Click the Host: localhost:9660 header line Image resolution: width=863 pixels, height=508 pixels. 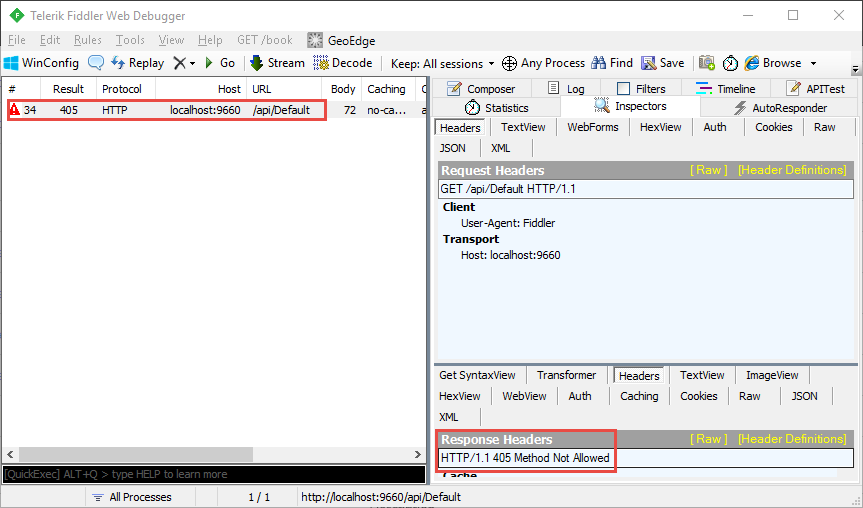tap(510, 255)
